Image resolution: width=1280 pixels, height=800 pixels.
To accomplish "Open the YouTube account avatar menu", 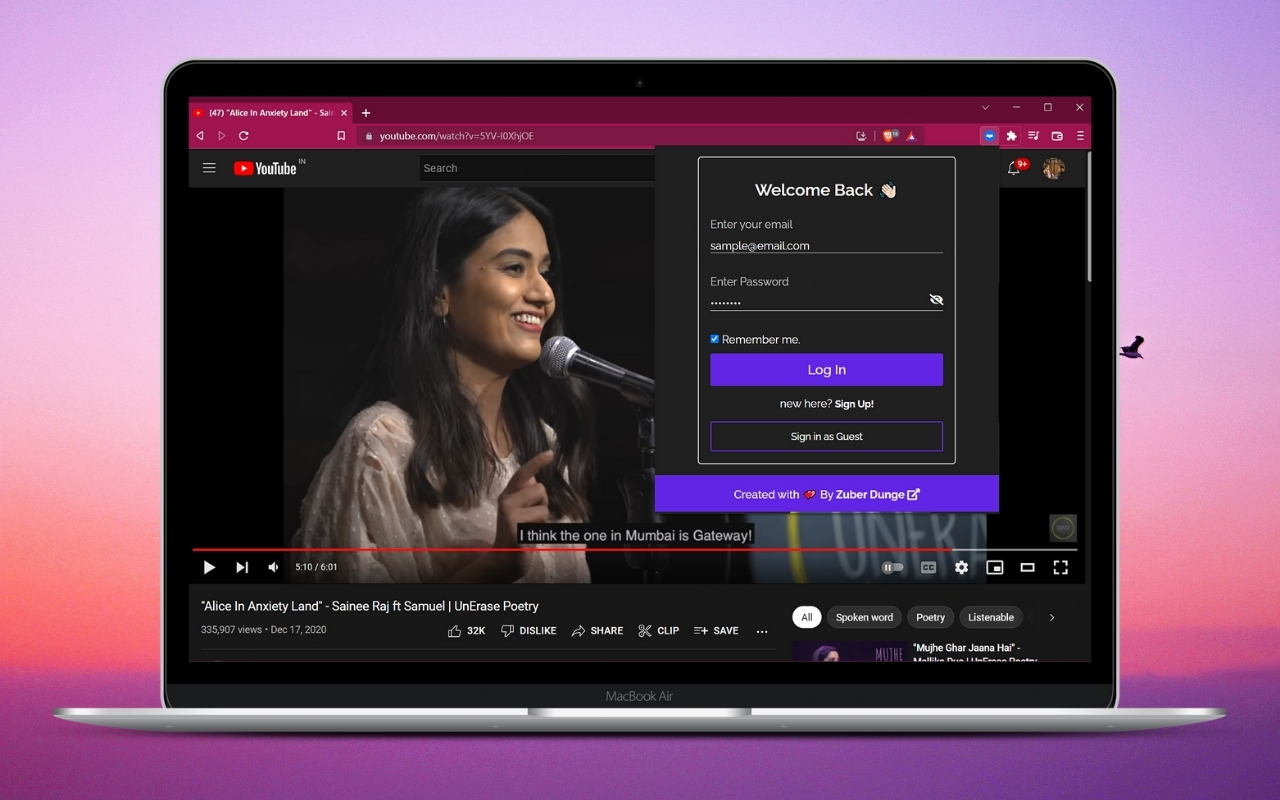I will click(1053, 168).
